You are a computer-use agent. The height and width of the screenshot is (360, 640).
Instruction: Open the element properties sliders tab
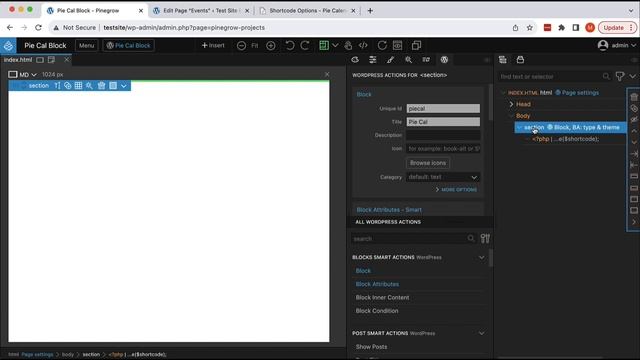click(x=373, y=60)
